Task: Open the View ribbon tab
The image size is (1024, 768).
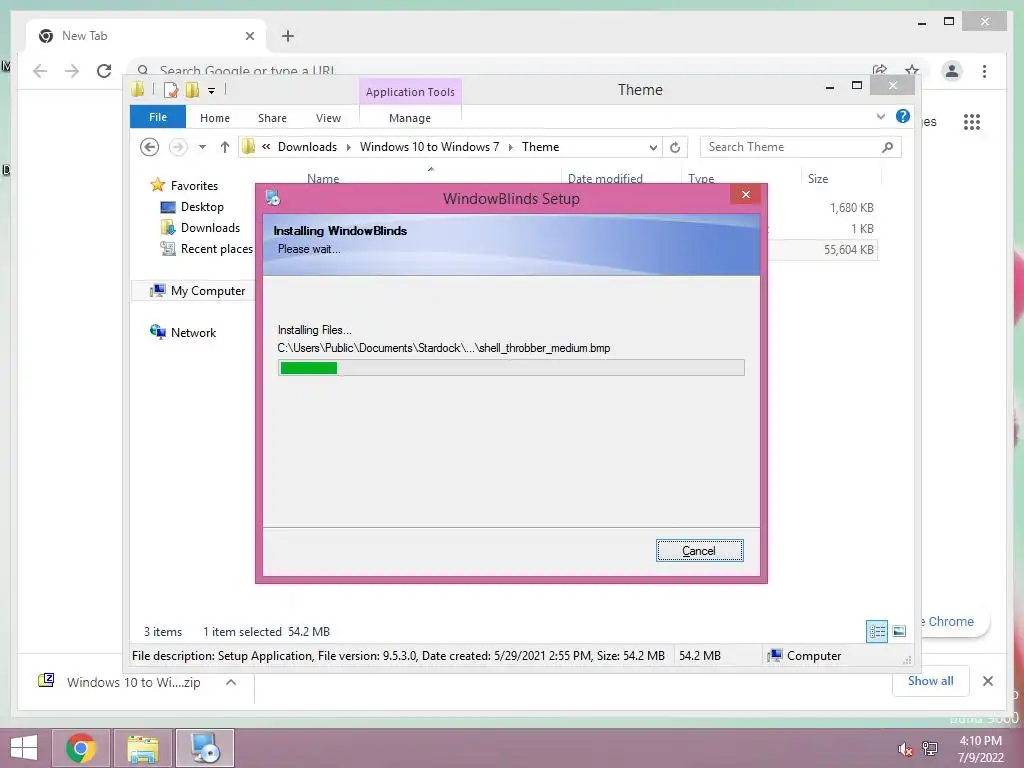Action: click(x=328, y=118)
